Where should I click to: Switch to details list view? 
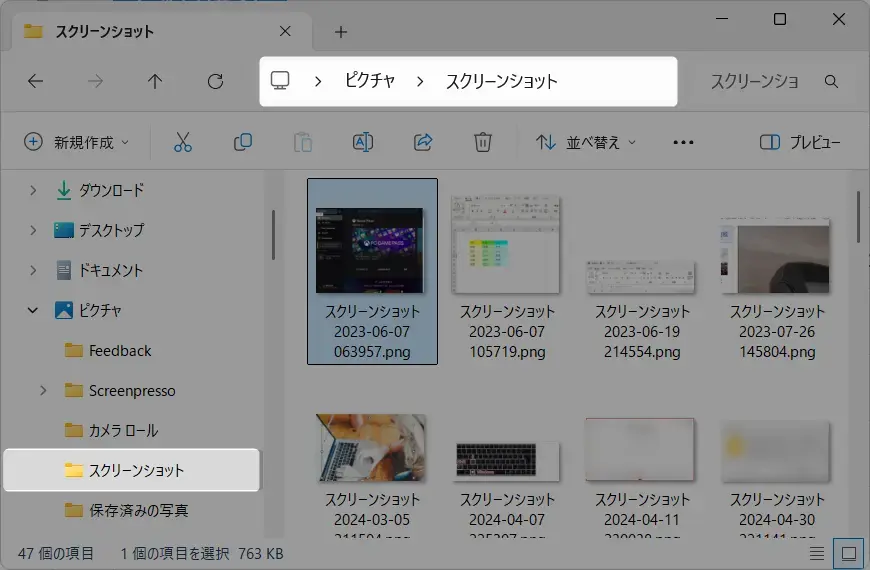coord(817,553)
